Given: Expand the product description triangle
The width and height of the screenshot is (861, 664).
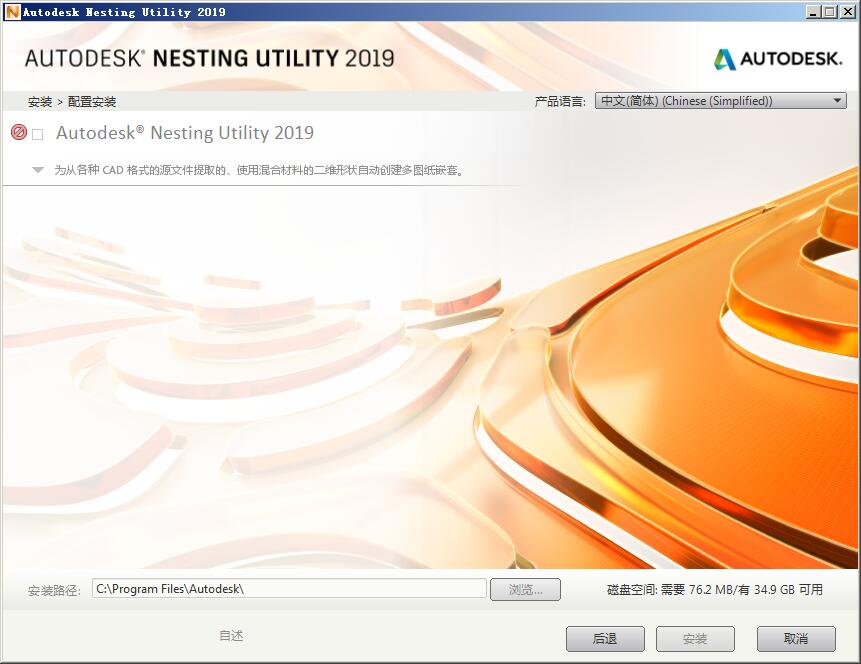Looking at the screenshot, I should (37, 170).
